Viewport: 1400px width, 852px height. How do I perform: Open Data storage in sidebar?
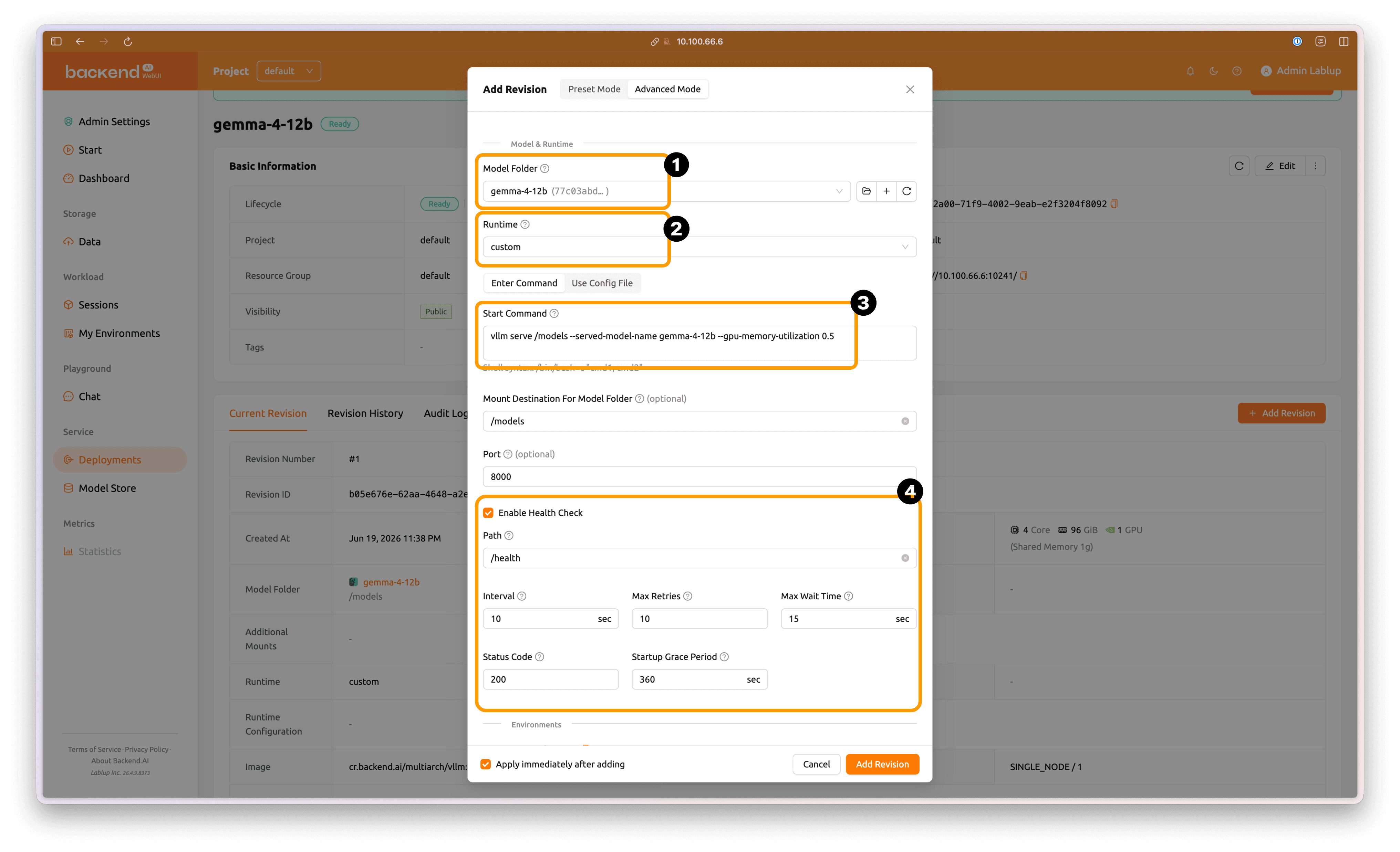point(89,241)
